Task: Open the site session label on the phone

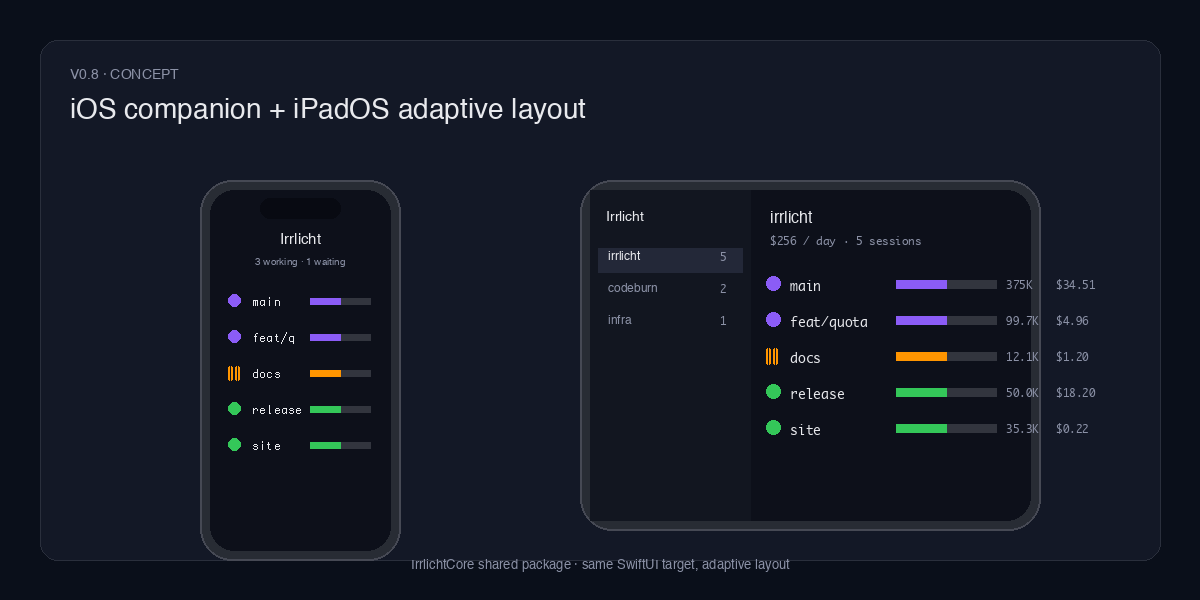Action: (266, 446)
